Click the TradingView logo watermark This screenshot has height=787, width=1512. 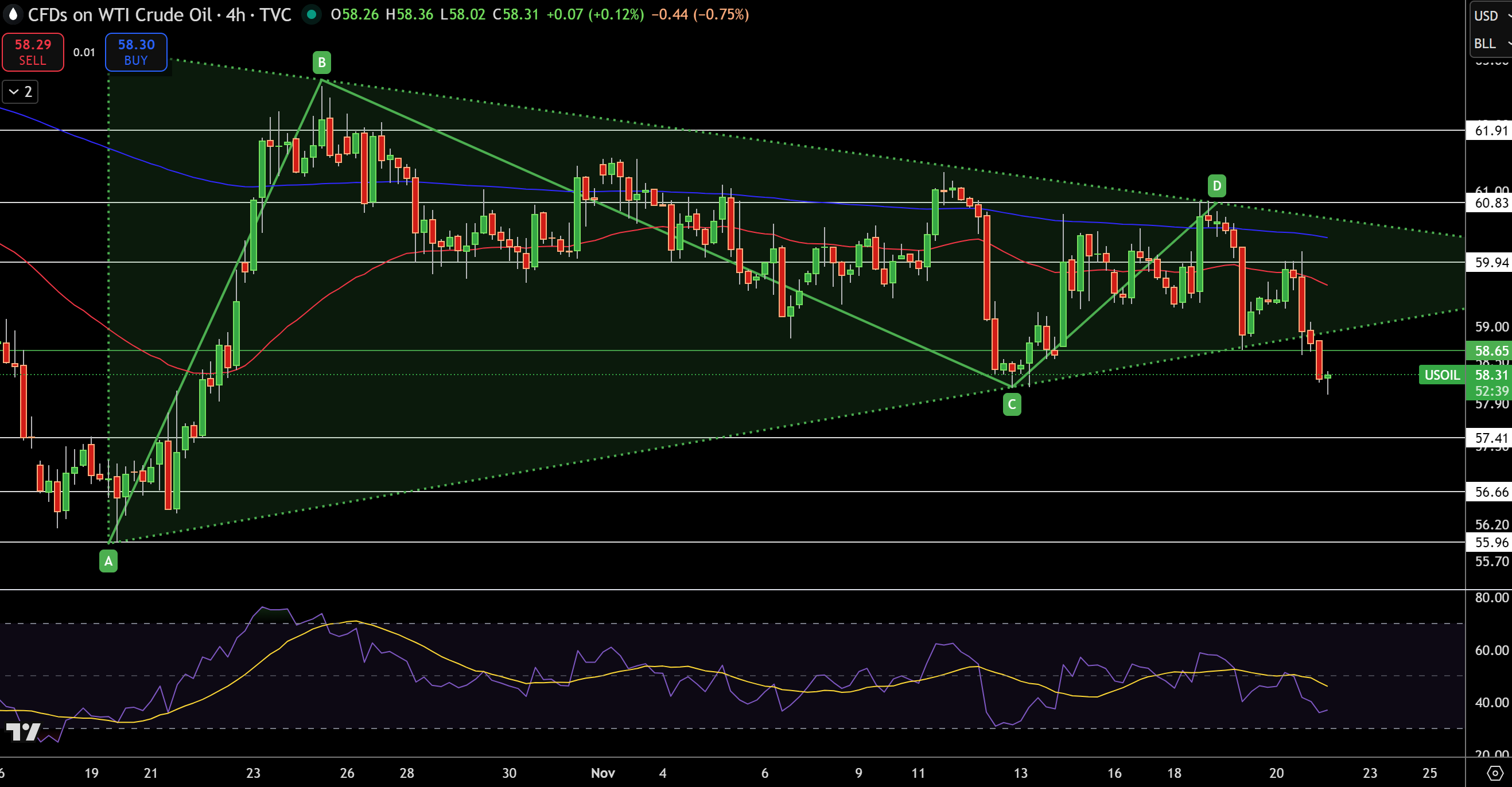pos(25,732)
